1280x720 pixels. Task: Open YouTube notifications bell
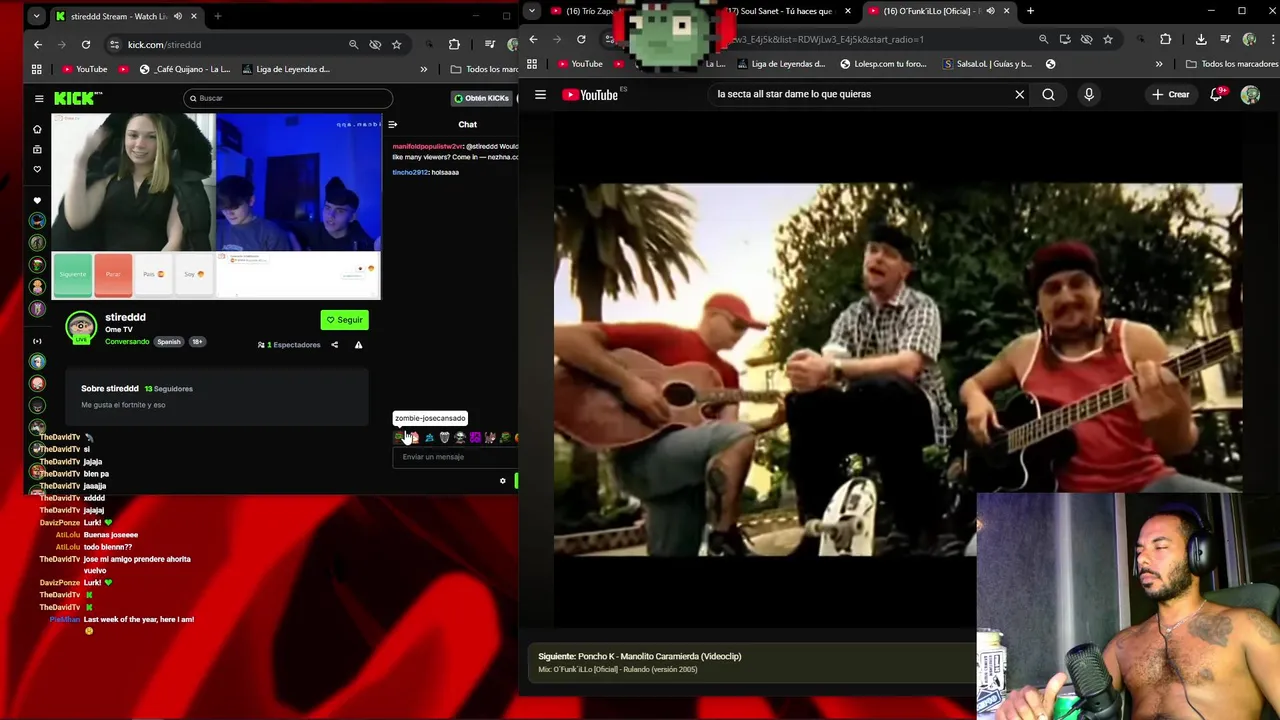pyautogui.click(x=1217, y=95)
